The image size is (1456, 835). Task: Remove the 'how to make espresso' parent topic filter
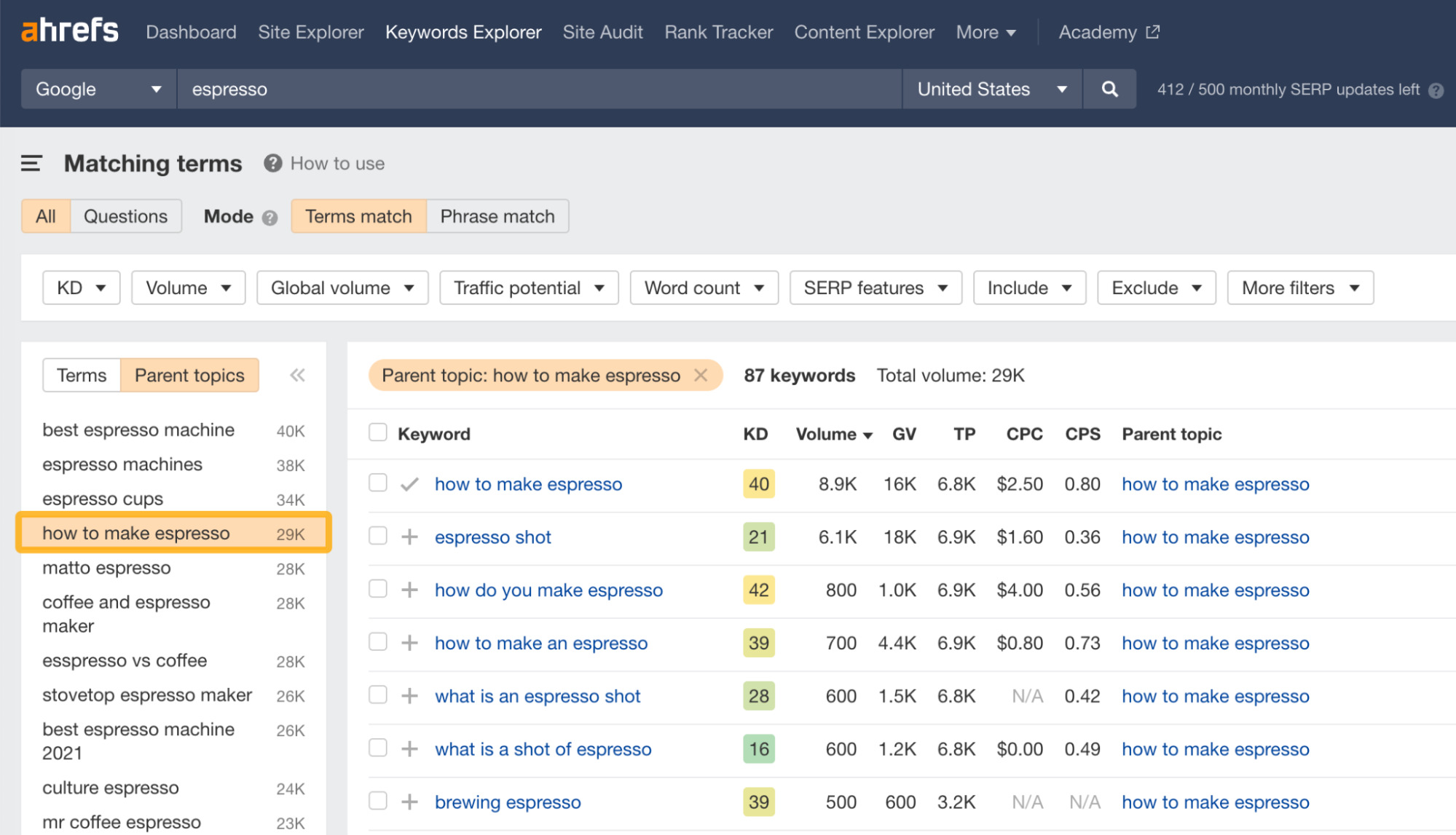(x=701, y=375)
